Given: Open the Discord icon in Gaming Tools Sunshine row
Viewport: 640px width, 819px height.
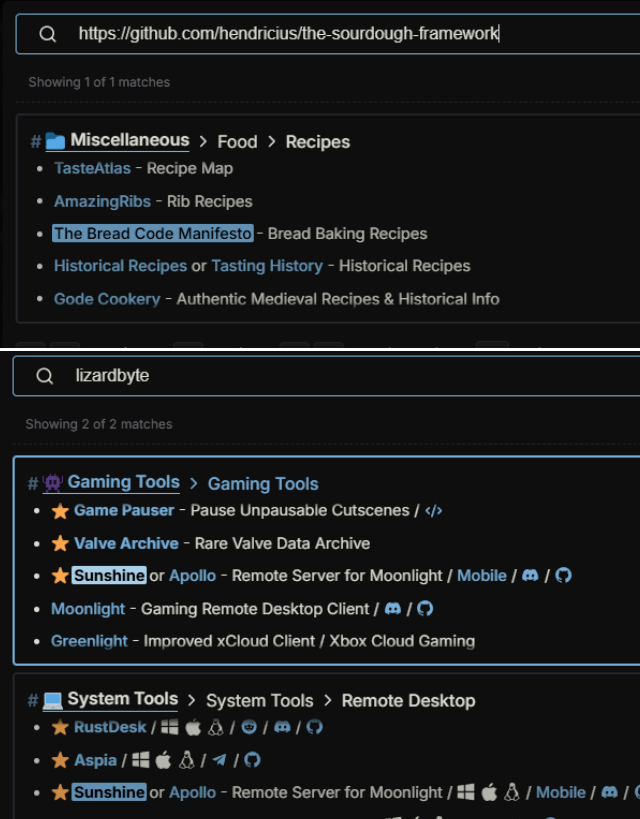Looking at the screenshot, I should (530, 575).
